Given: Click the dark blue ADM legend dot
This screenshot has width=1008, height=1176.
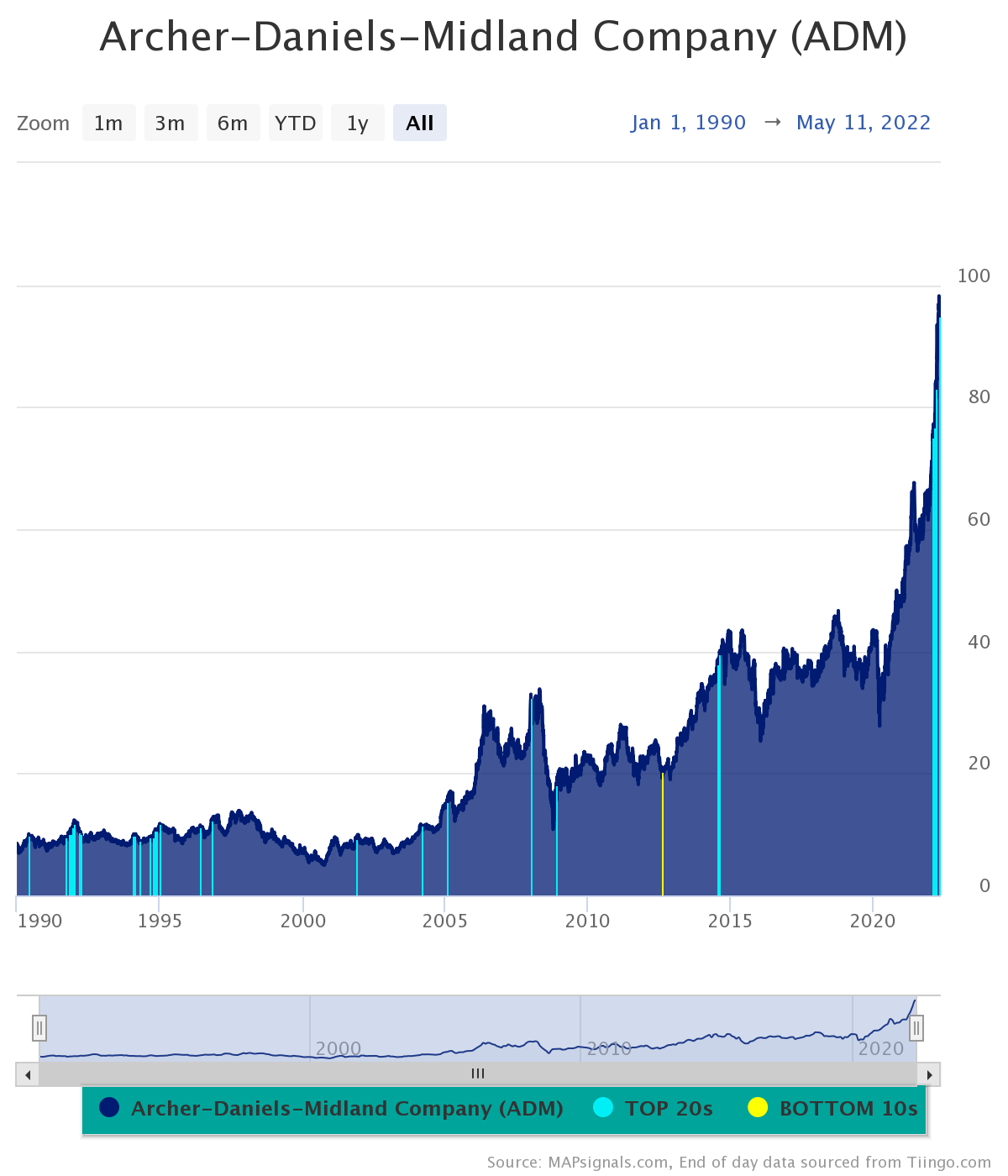Looking at the screenshot, I should pyautogui.click(x=109, y=1108).
